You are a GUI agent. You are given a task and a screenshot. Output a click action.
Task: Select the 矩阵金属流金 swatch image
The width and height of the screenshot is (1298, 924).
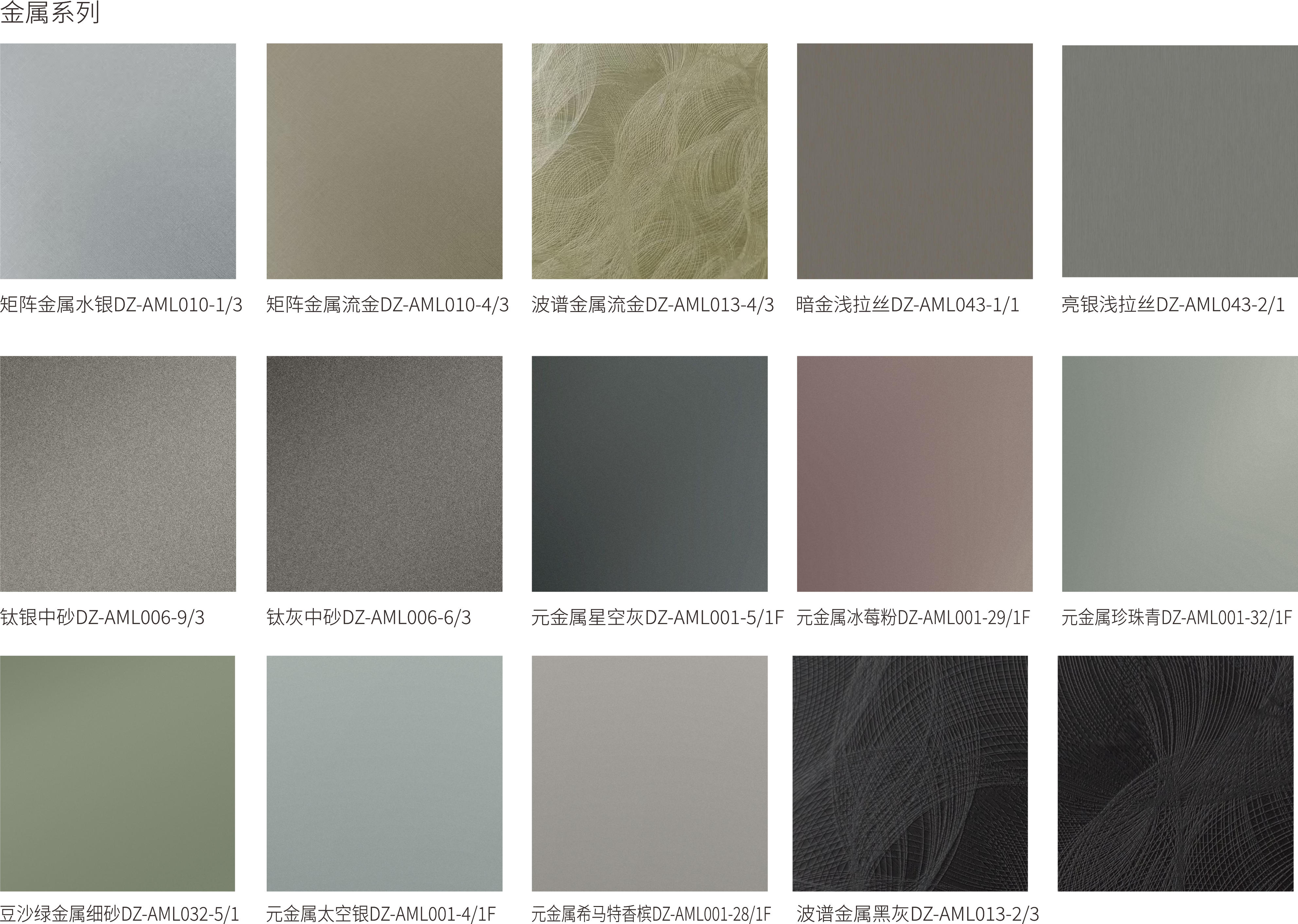[x=384, y=161]
